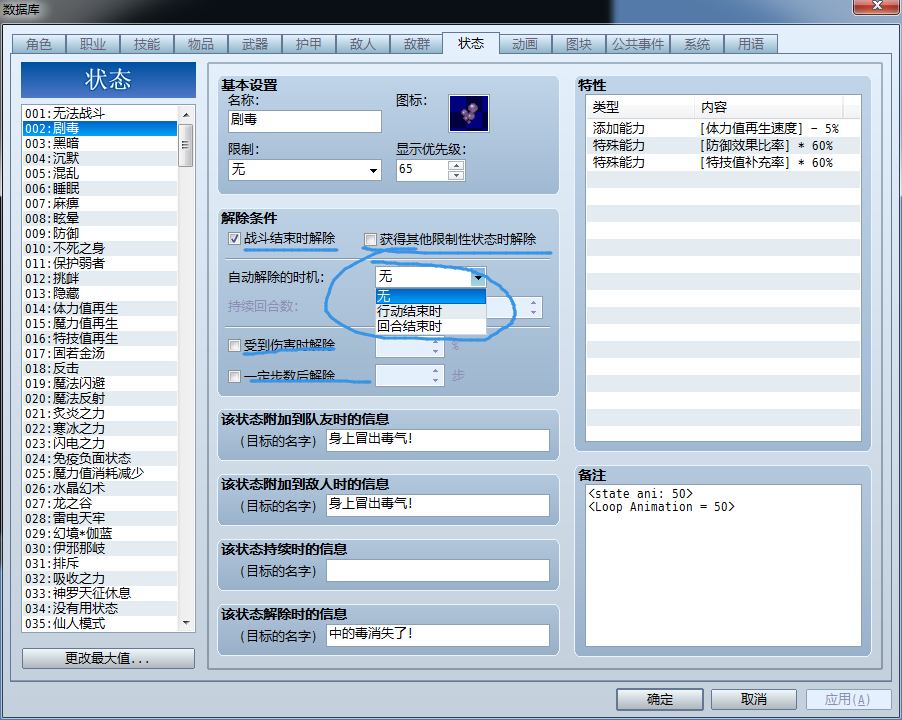Open the 限制 dropdown
Viewport: 902px width, 720px height.
pyautogui.click(x=305, y=170)
